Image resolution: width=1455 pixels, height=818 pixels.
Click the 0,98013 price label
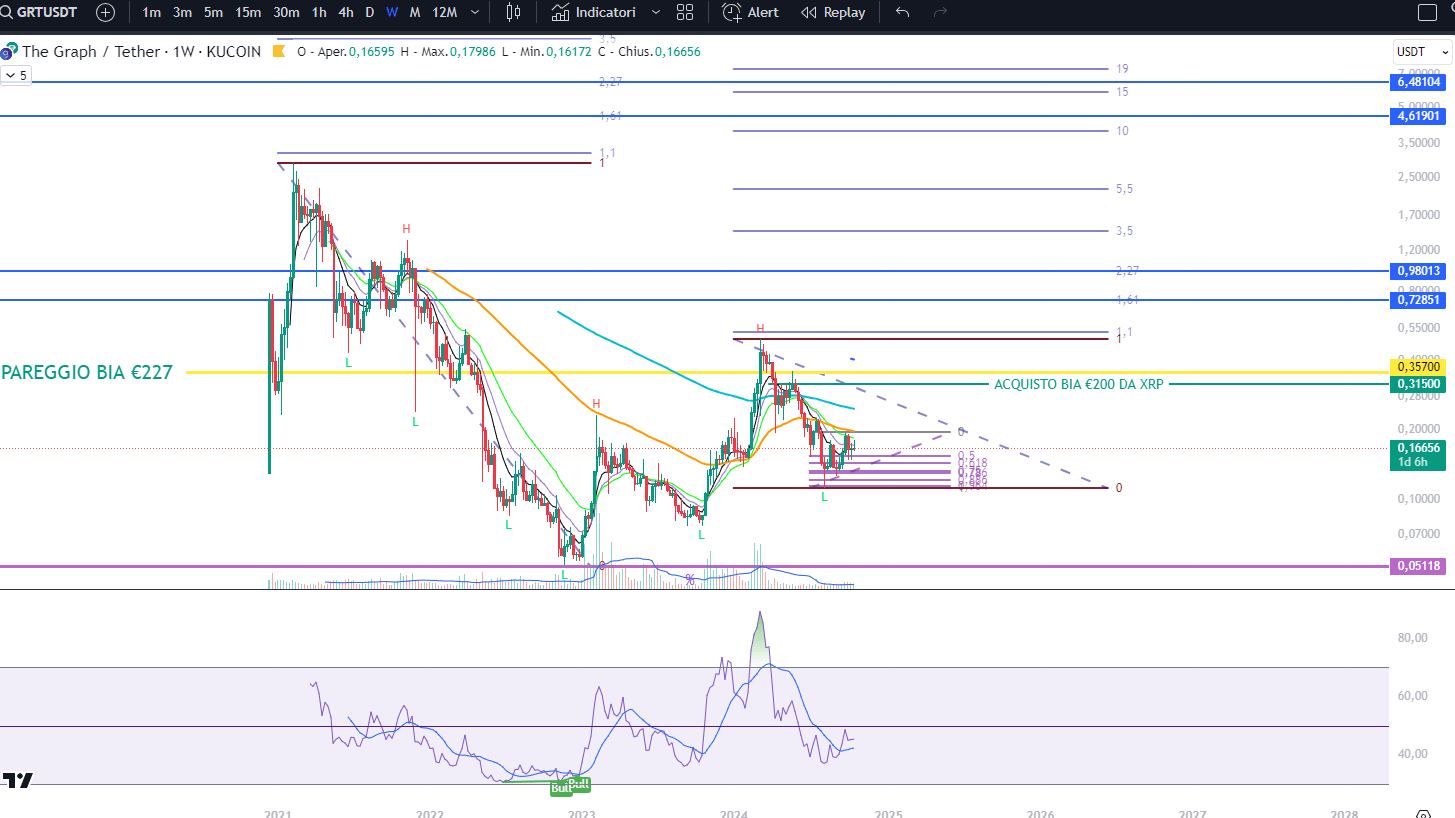click(1420, 271)
